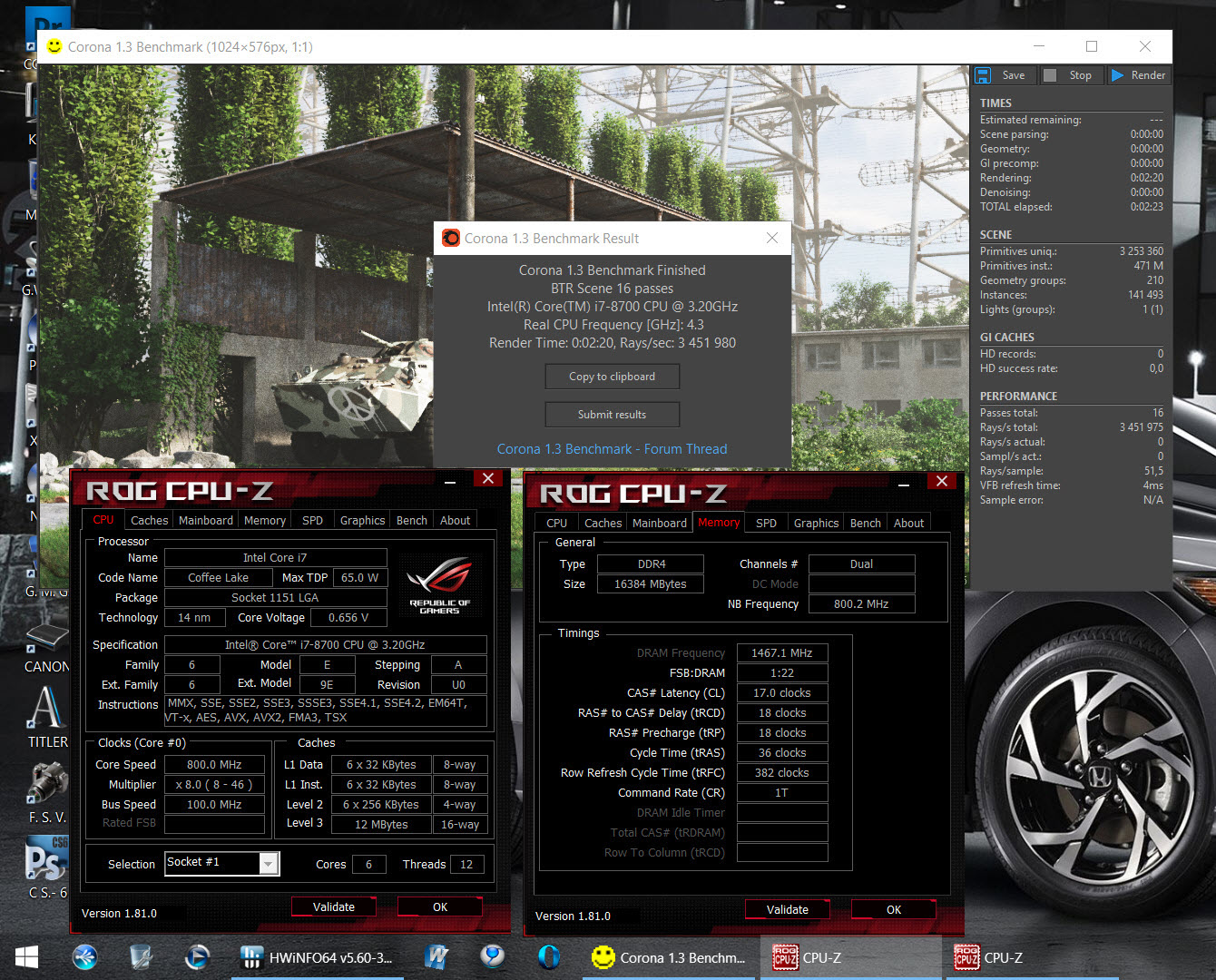Open the blue ring taskbar icon beside Corona
Screen dimensions: 1216x980
[x=548, y=957]
